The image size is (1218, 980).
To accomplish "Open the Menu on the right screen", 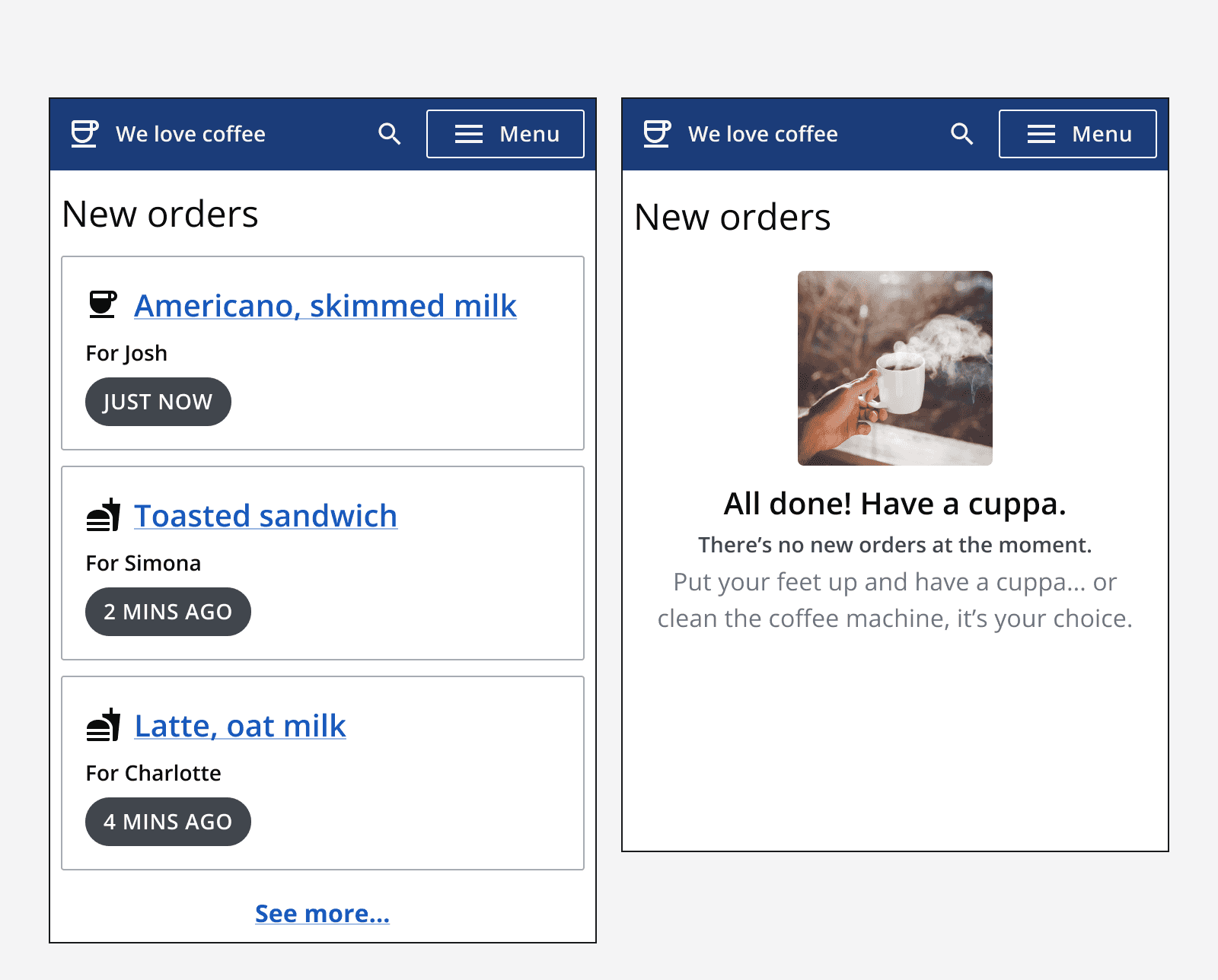I will [1078, 134].
